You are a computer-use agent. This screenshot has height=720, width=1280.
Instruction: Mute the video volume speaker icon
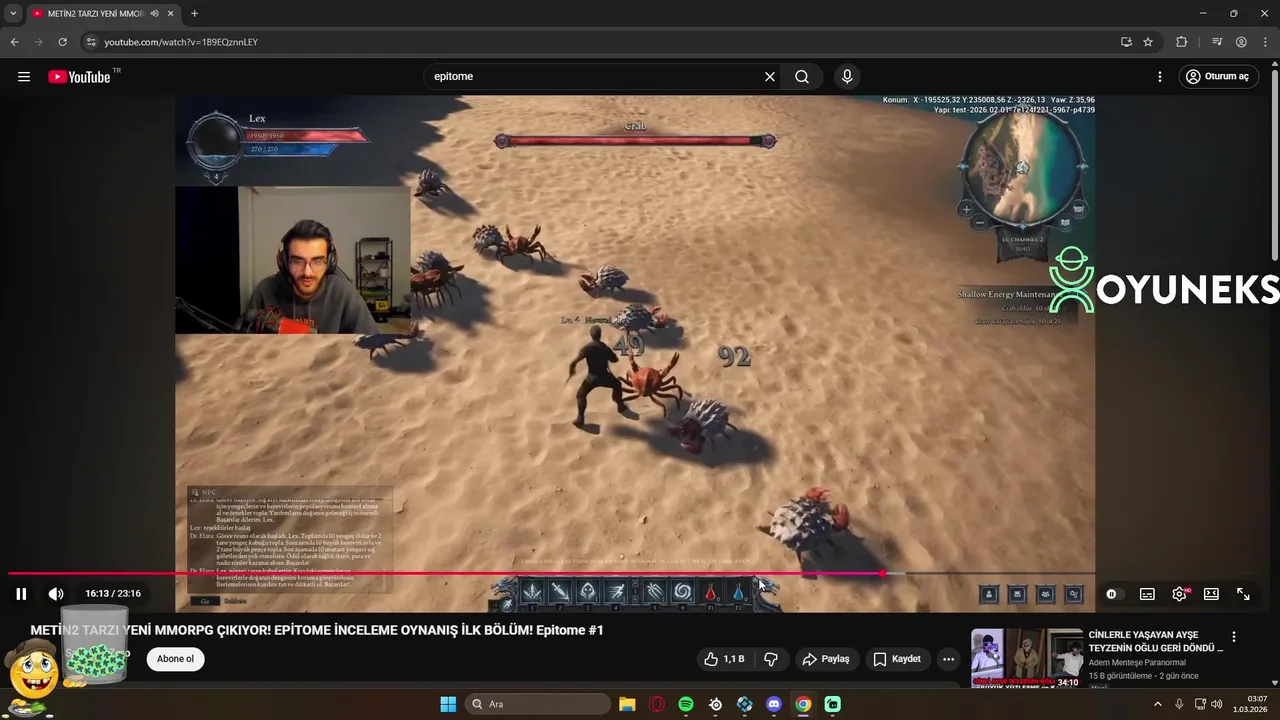click(56, 594)
